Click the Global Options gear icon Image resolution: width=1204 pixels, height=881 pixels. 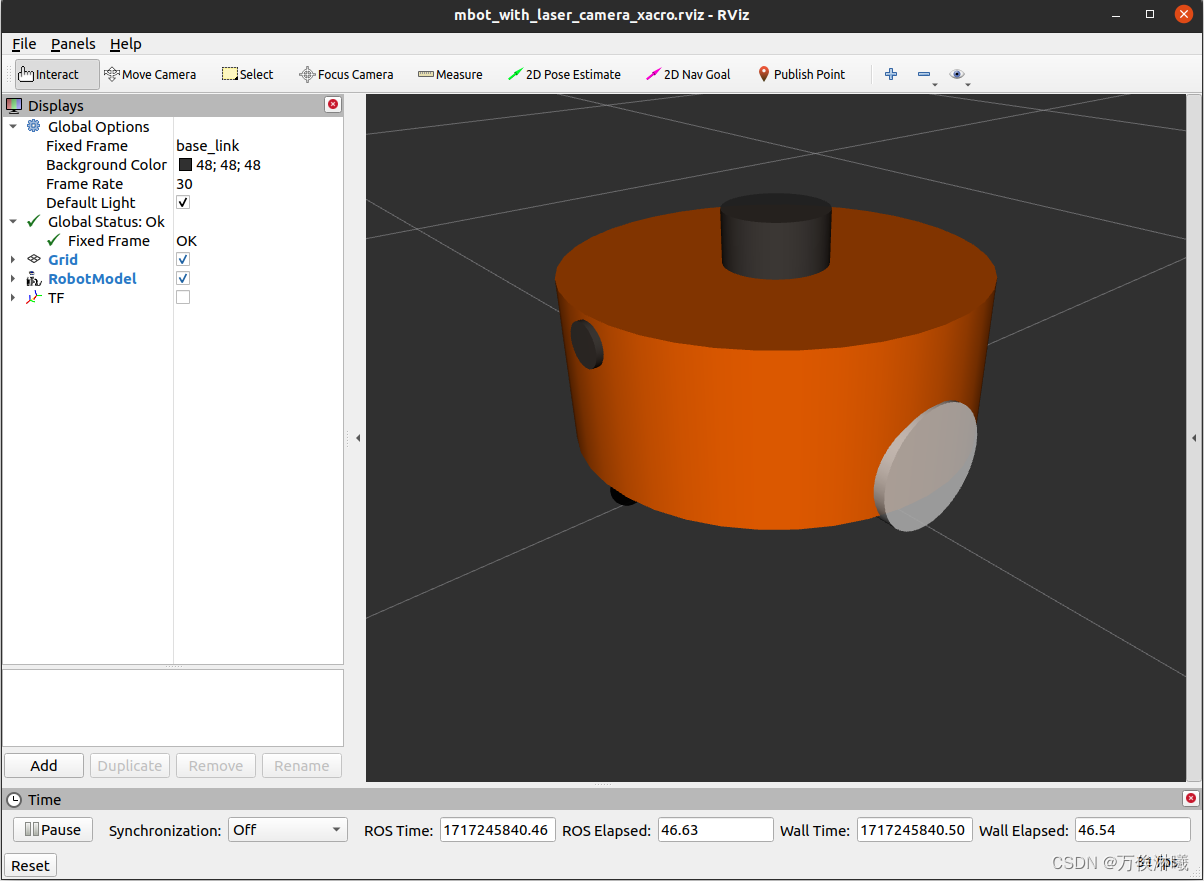(x=34, y=126)
